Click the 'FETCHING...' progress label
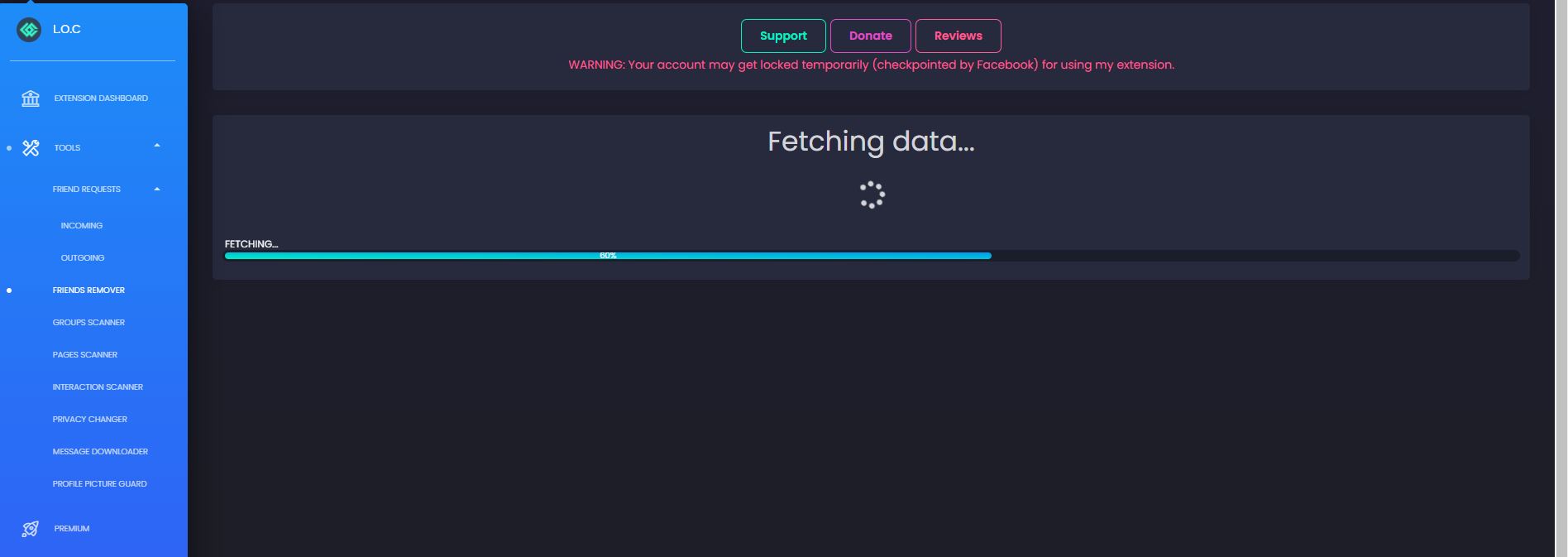Image resolution: width=1568 pixels, height=557 pixels. coord(251,244)
